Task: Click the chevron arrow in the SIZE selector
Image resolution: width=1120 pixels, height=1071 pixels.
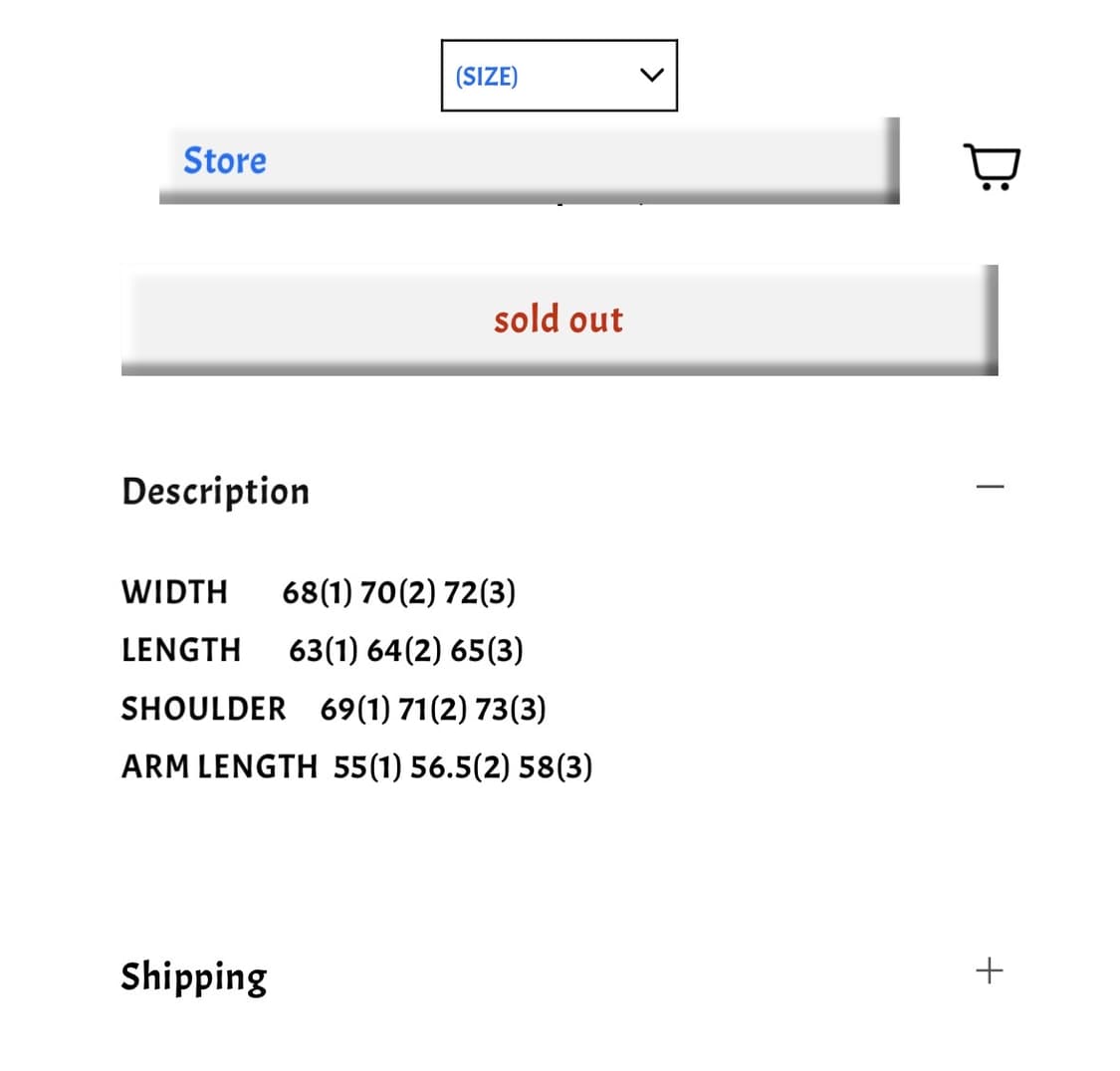Action: coord(651,76)
